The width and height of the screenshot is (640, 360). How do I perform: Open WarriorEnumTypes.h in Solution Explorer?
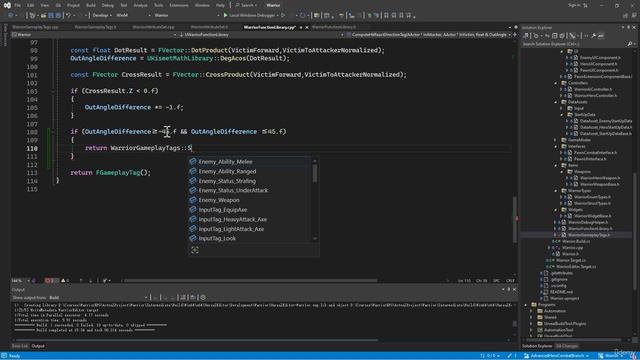click(592, 197)
